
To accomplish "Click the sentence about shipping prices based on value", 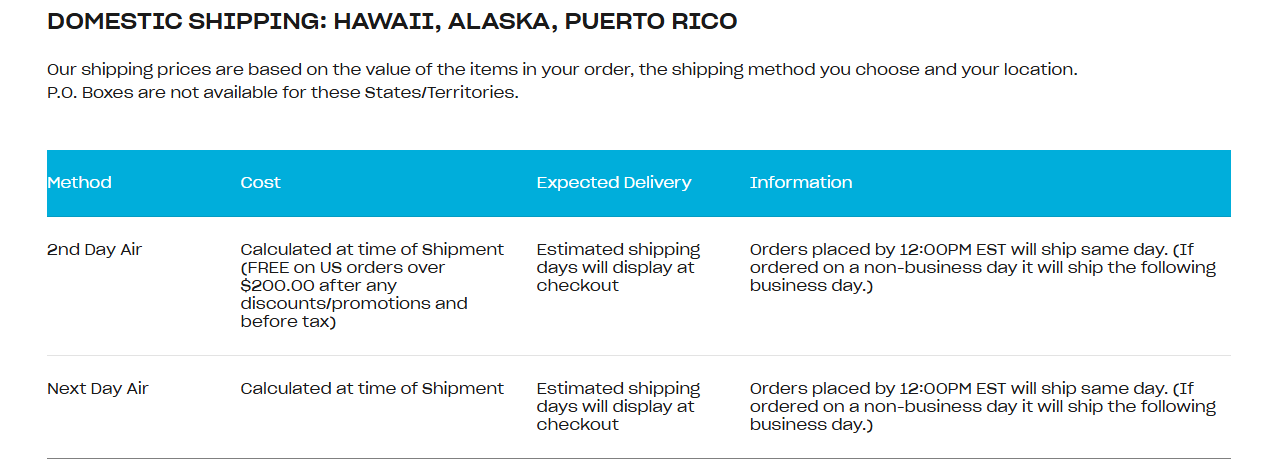I will coord(561,70).
